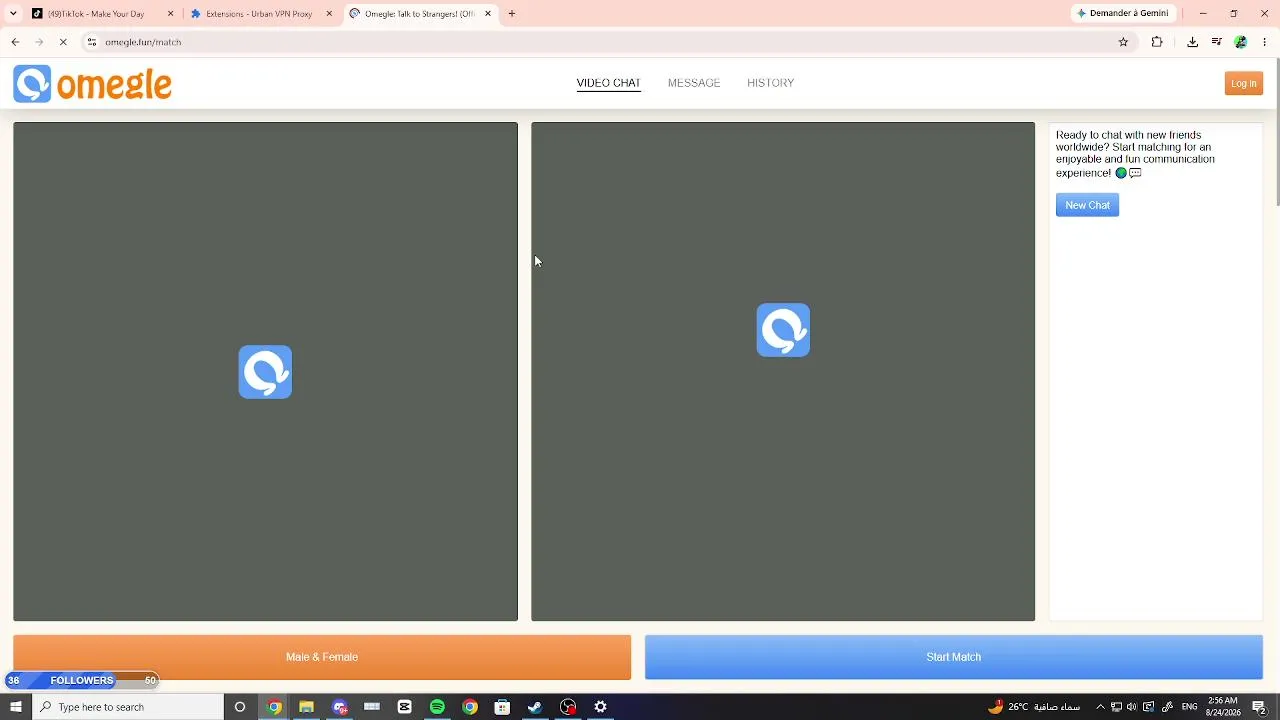This screenshot has width=1280, height=720.
Task: Open Settings gear on the taskbar
Action: click(x=600, y=707)
